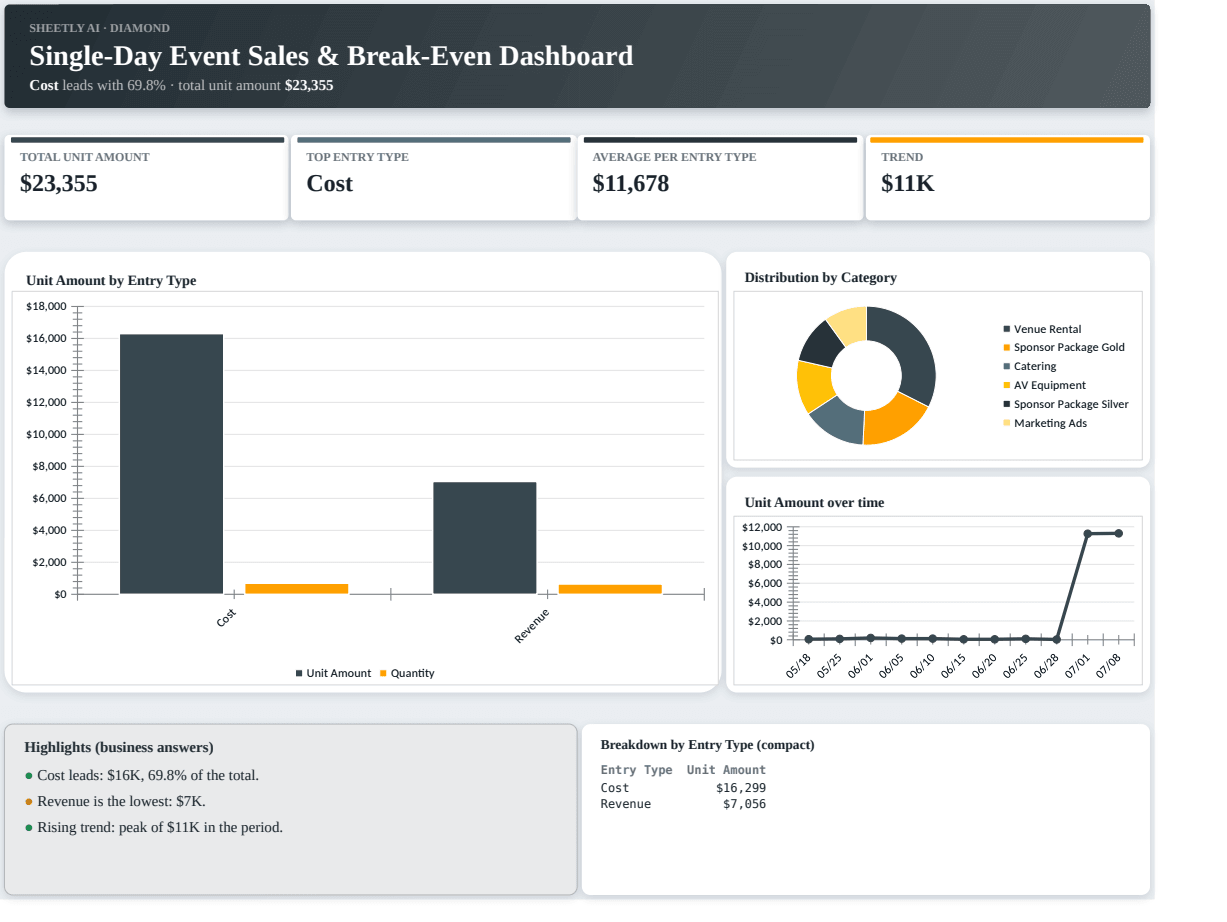Click the Trend $11K card
The height and width of the screenshot is (922, 1227).
point(1008,178)
